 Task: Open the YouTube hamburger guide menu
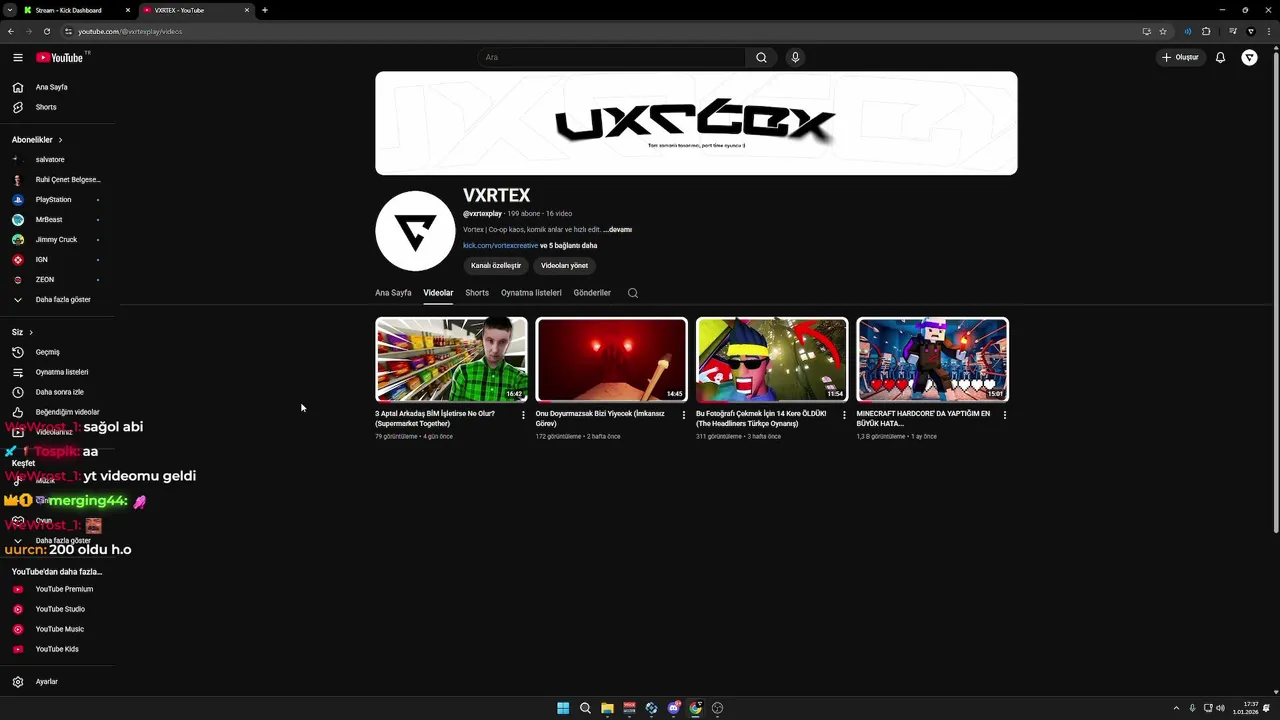coord(18,58)
